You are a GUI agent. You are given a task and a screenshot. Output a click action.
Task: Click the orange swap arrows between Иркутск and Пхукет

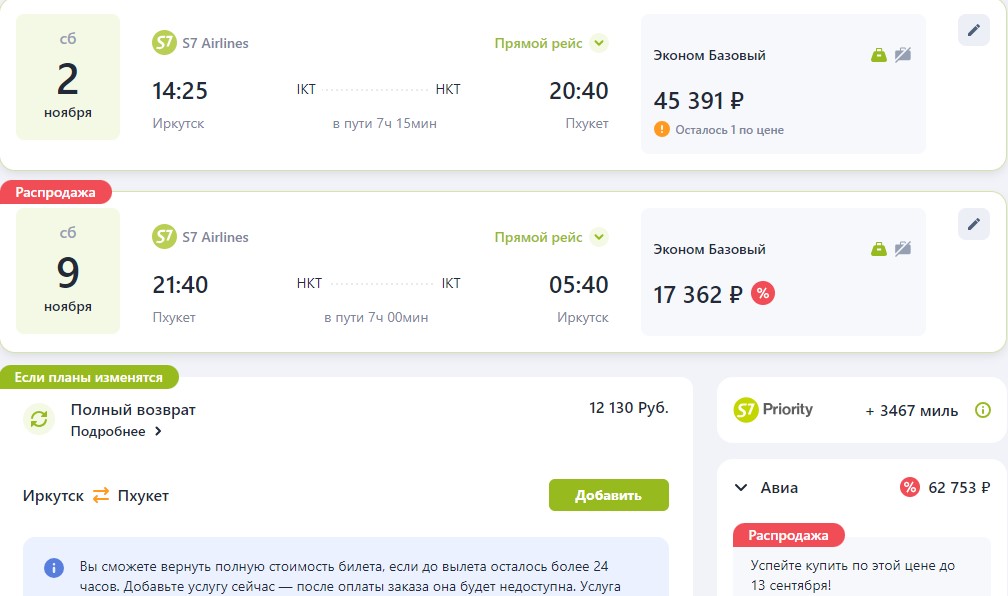[101, 495]
